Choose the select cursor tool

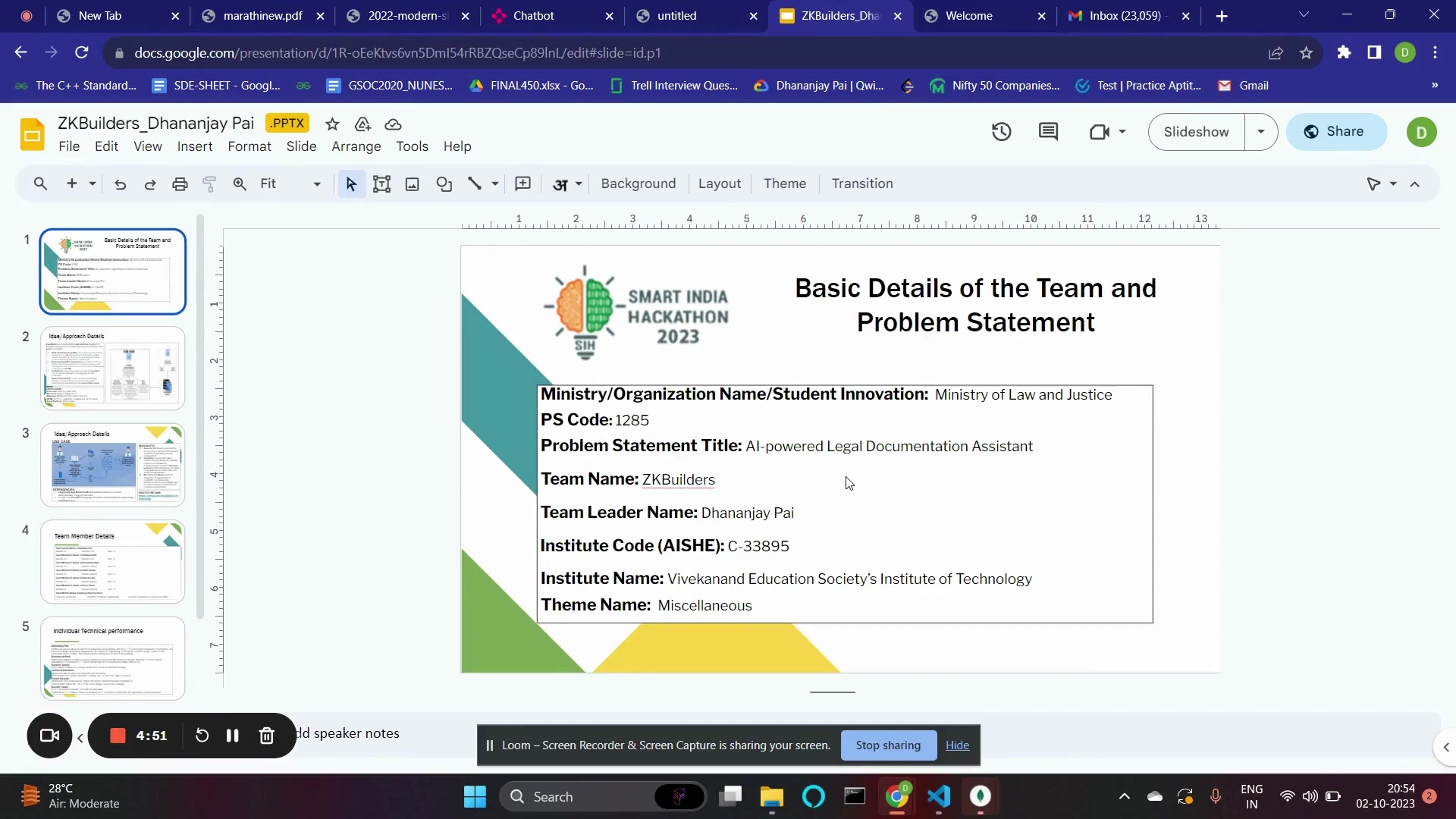click(x=351, y=184)
